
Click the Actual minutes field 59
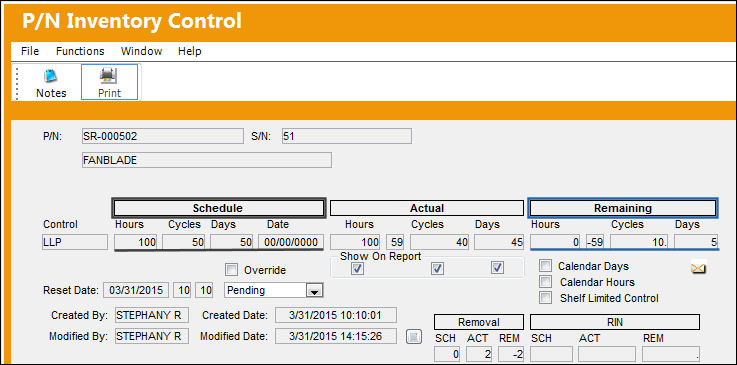tap(396, 242)
